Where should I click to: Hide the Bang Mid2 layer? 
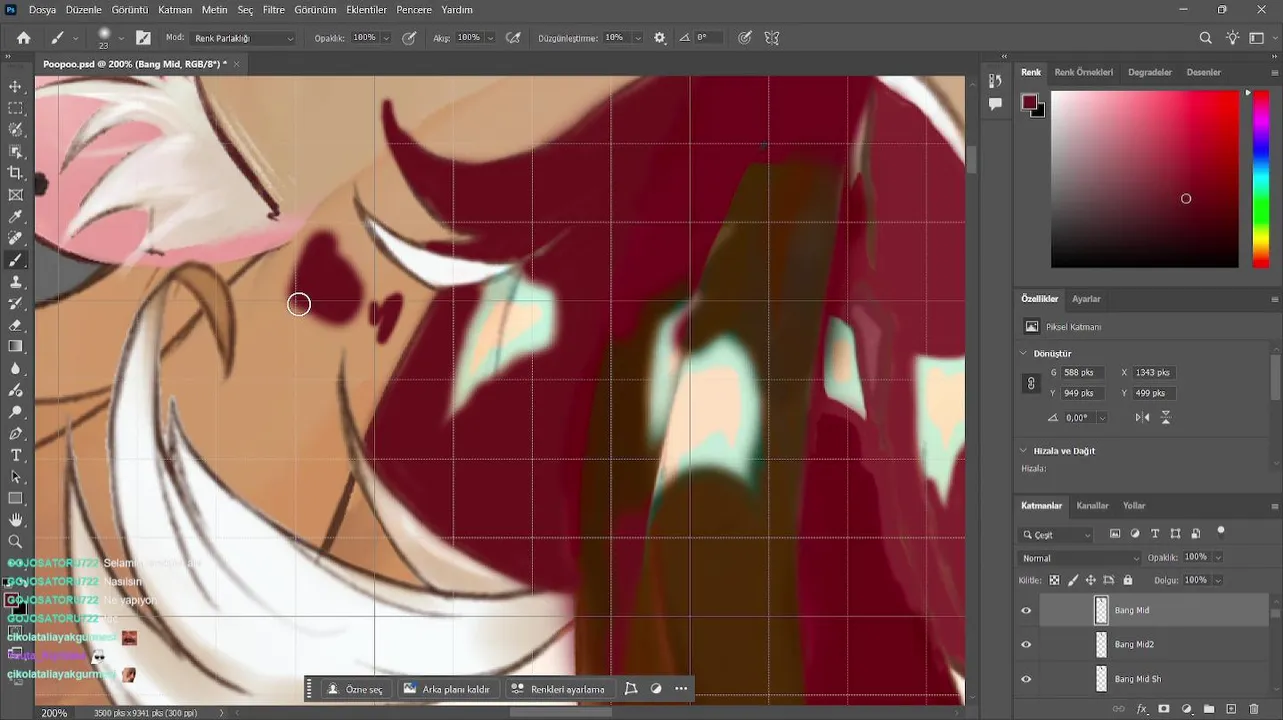1026,645
